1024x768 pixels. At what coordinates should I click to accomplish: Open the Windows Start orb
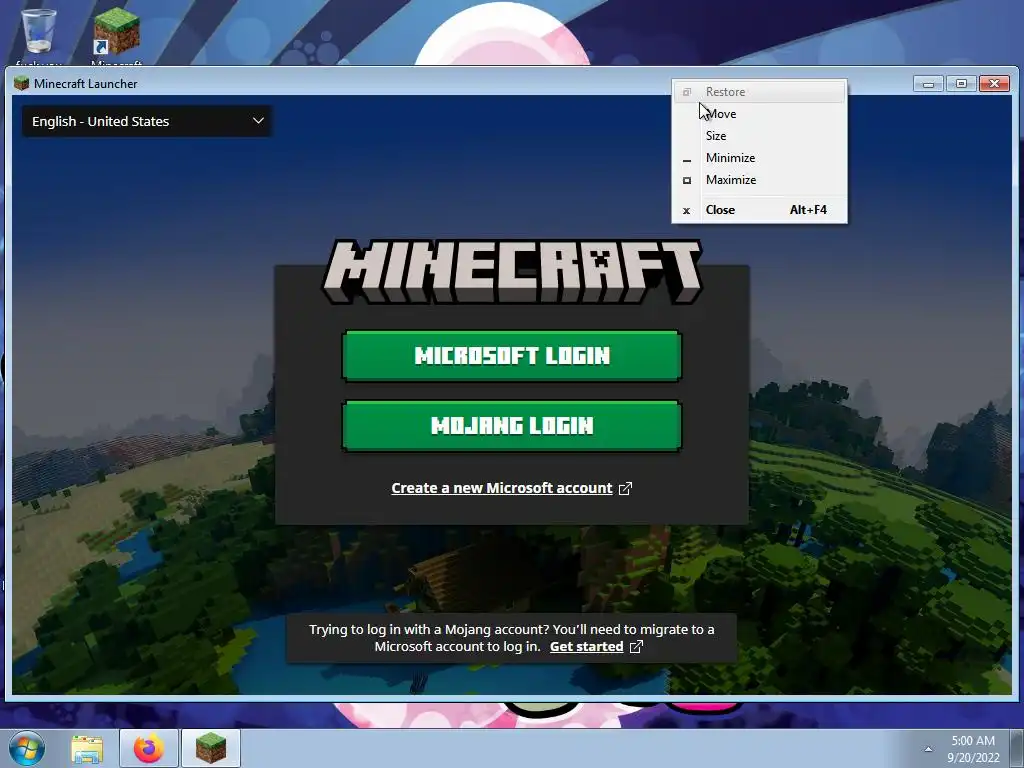point(26,748)
